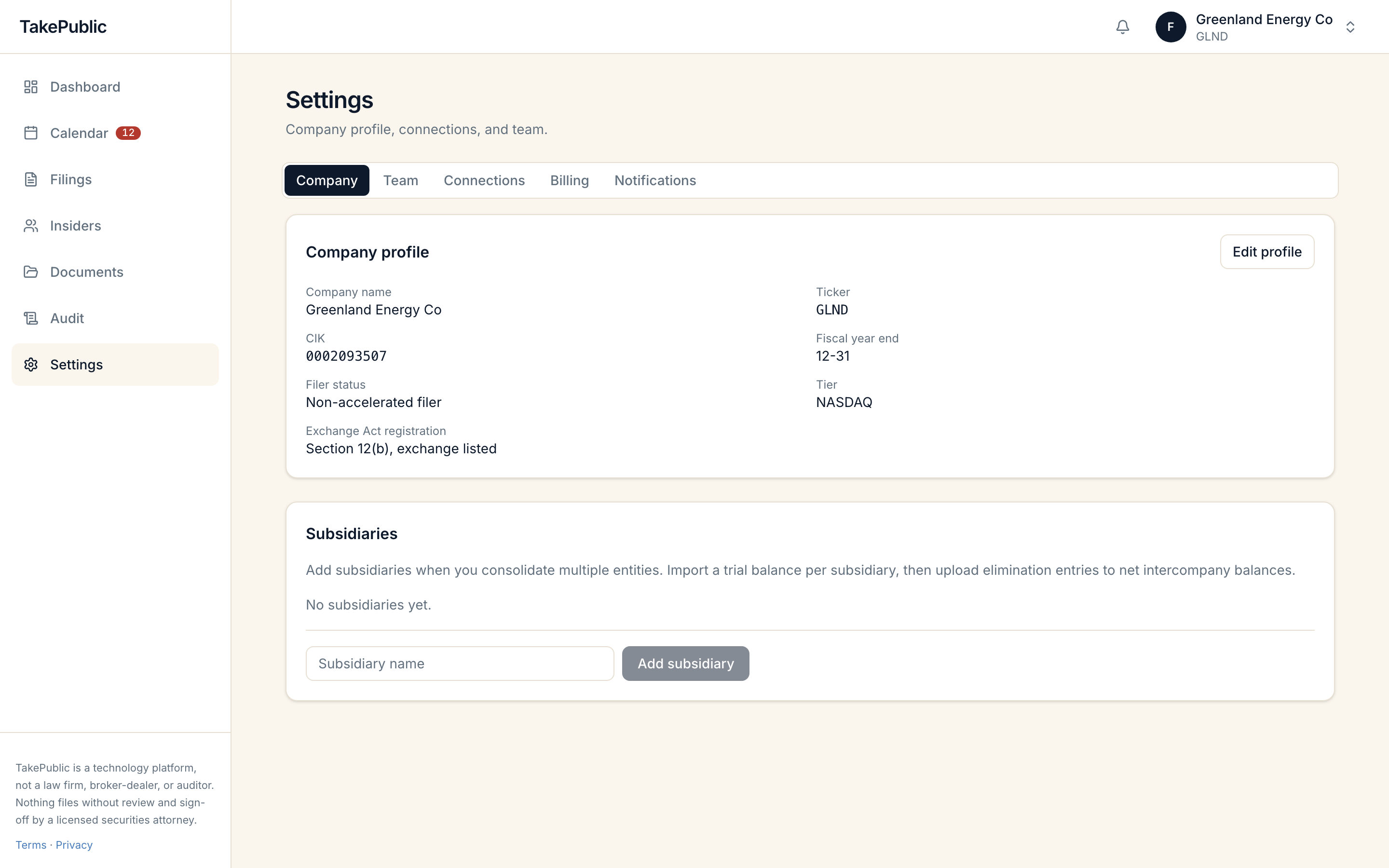Open the Dashboard page

point(115,87)
